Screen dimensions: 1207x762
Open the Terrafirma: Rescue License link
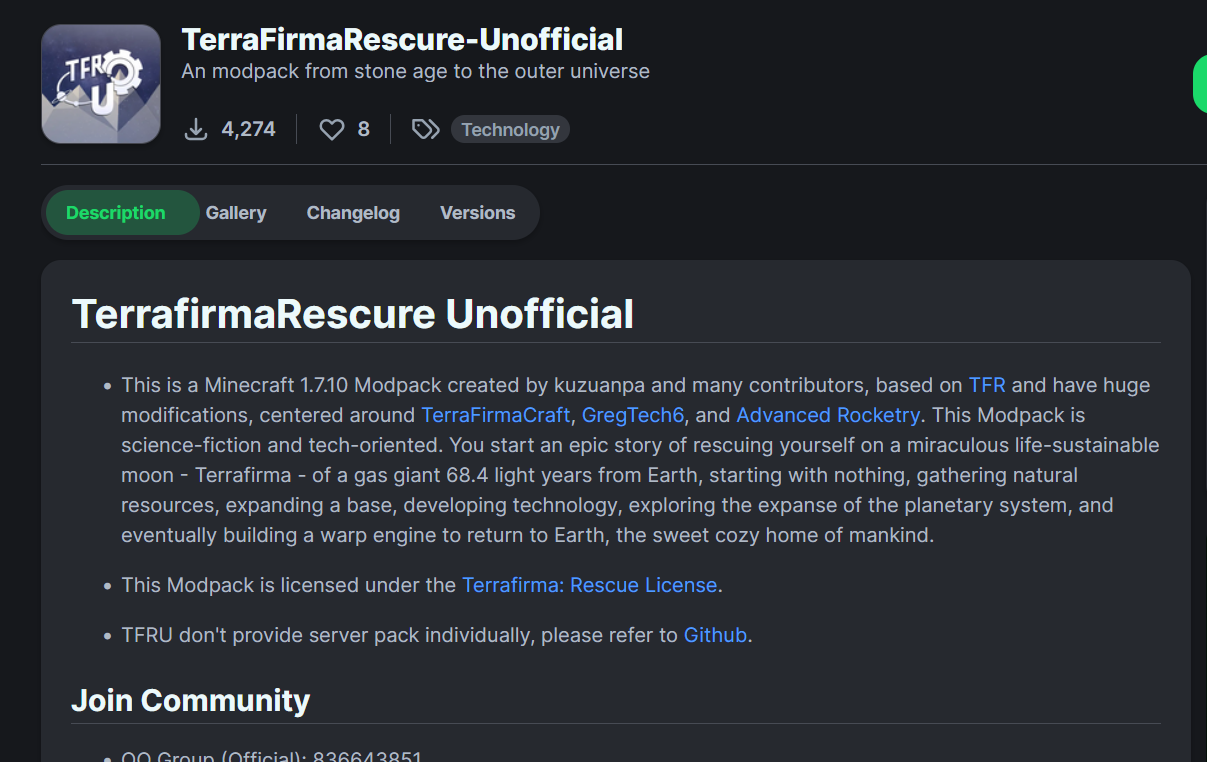tap(589, 585)
